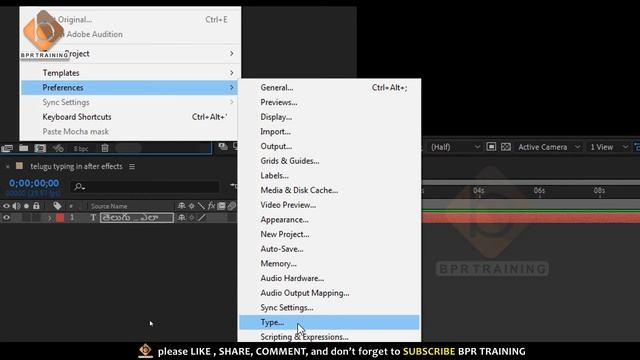
Task: Select the Preferences menu entry
Action: pos(129,88)
